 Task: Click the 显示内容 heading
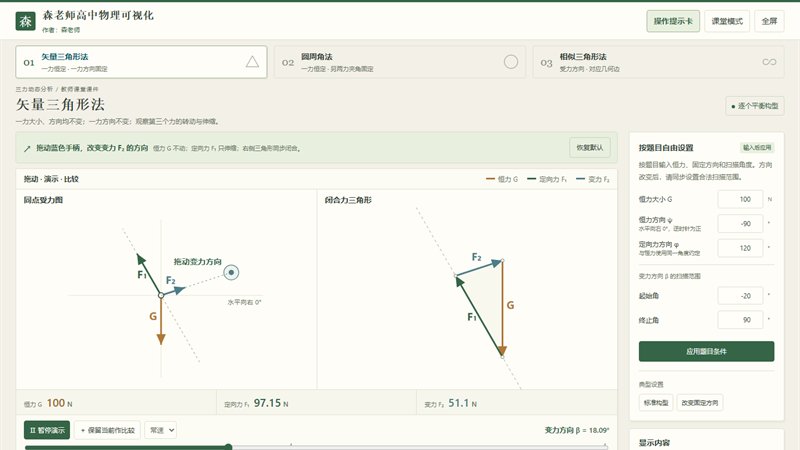654,443
